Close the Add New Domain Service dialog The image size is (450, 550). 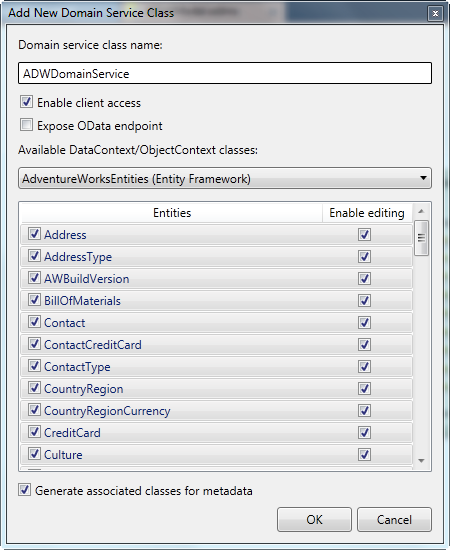tap(435, 14)
